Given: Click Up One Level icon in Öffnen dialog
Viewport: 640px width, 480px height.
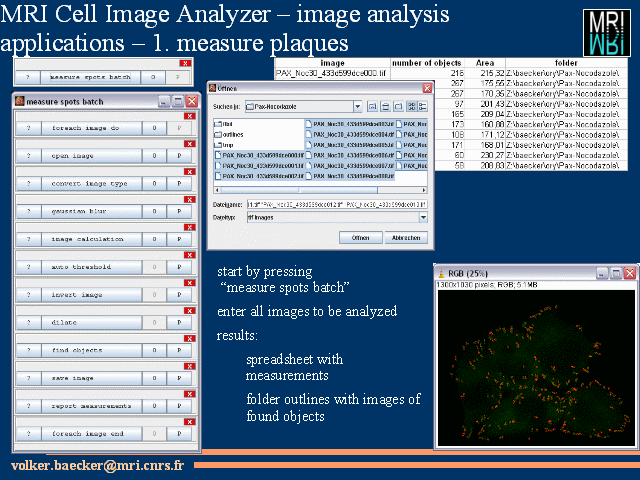Looking at the screenshot, I should point(372,107).
